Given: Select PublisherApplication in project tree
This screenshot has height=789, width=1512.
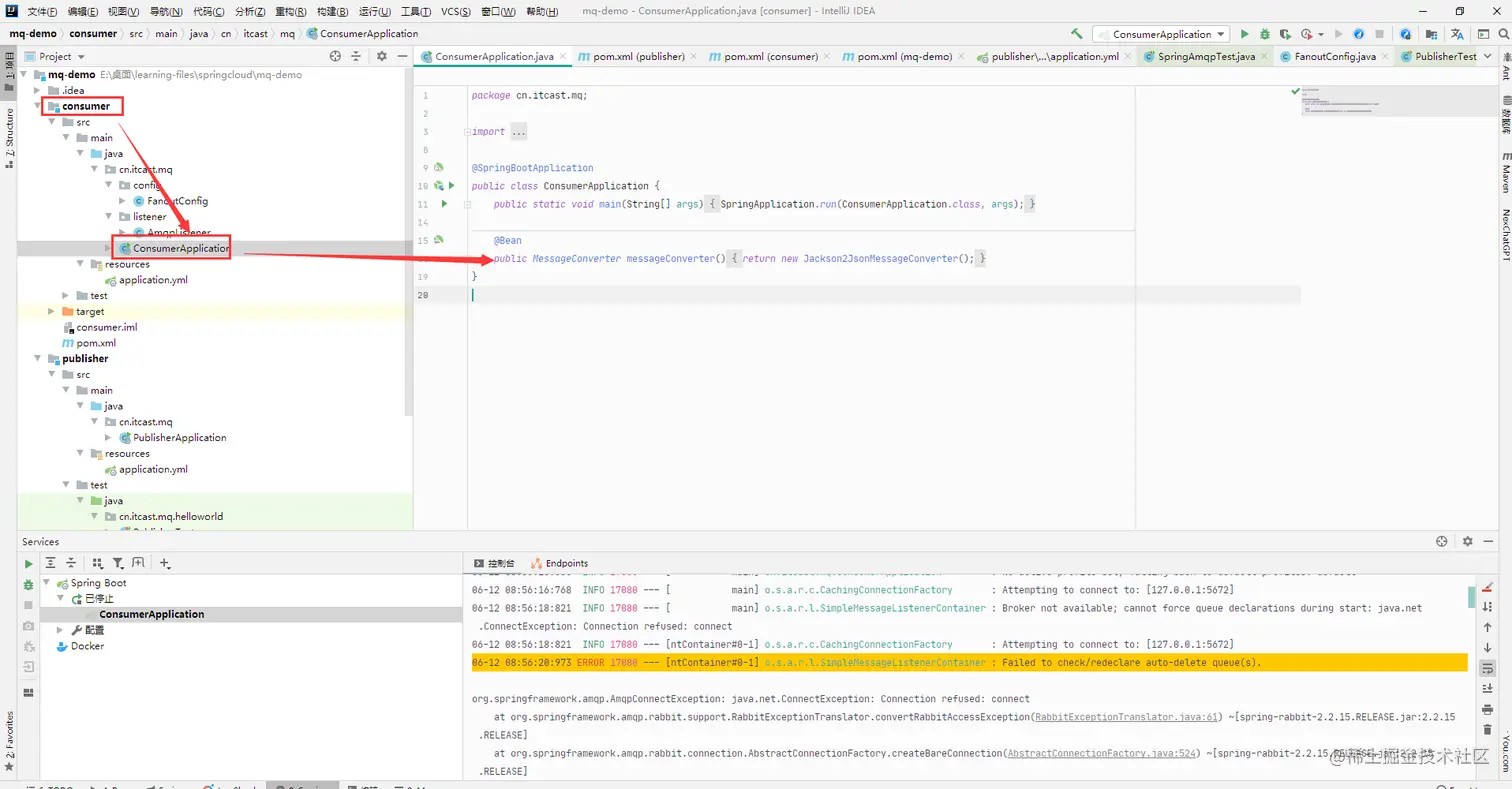Looking at the screenshot, I should [x=171, y=438].
